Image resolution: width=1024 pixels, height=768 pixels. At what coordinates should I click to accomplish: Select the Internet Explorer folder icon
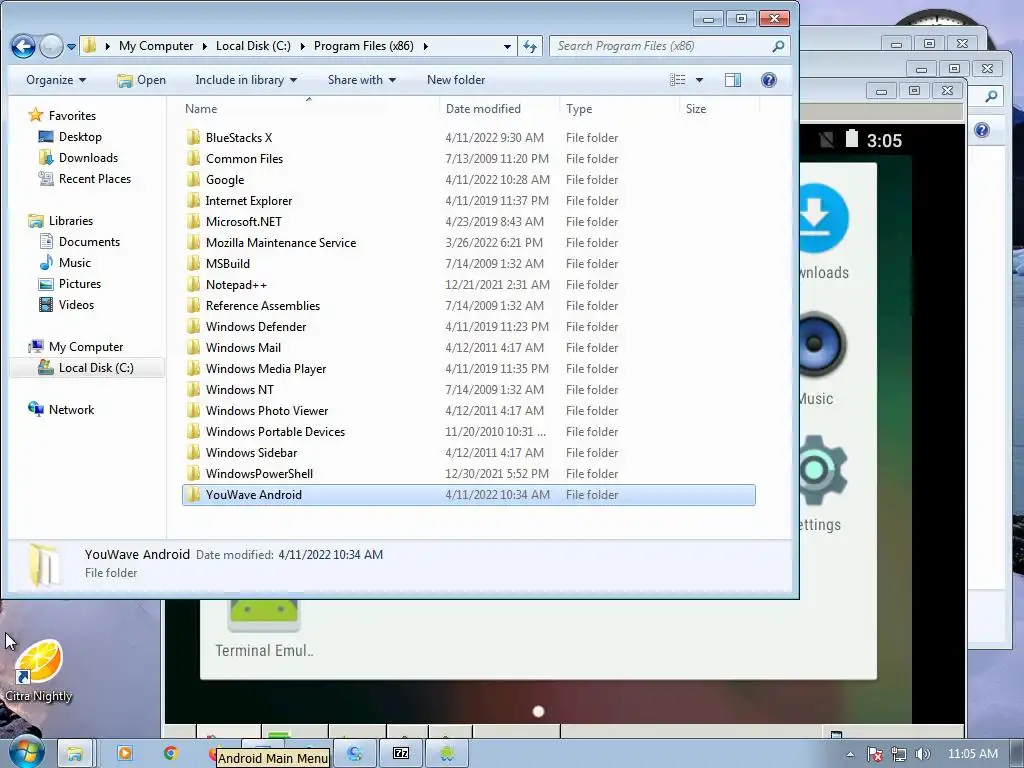[193, 200]
